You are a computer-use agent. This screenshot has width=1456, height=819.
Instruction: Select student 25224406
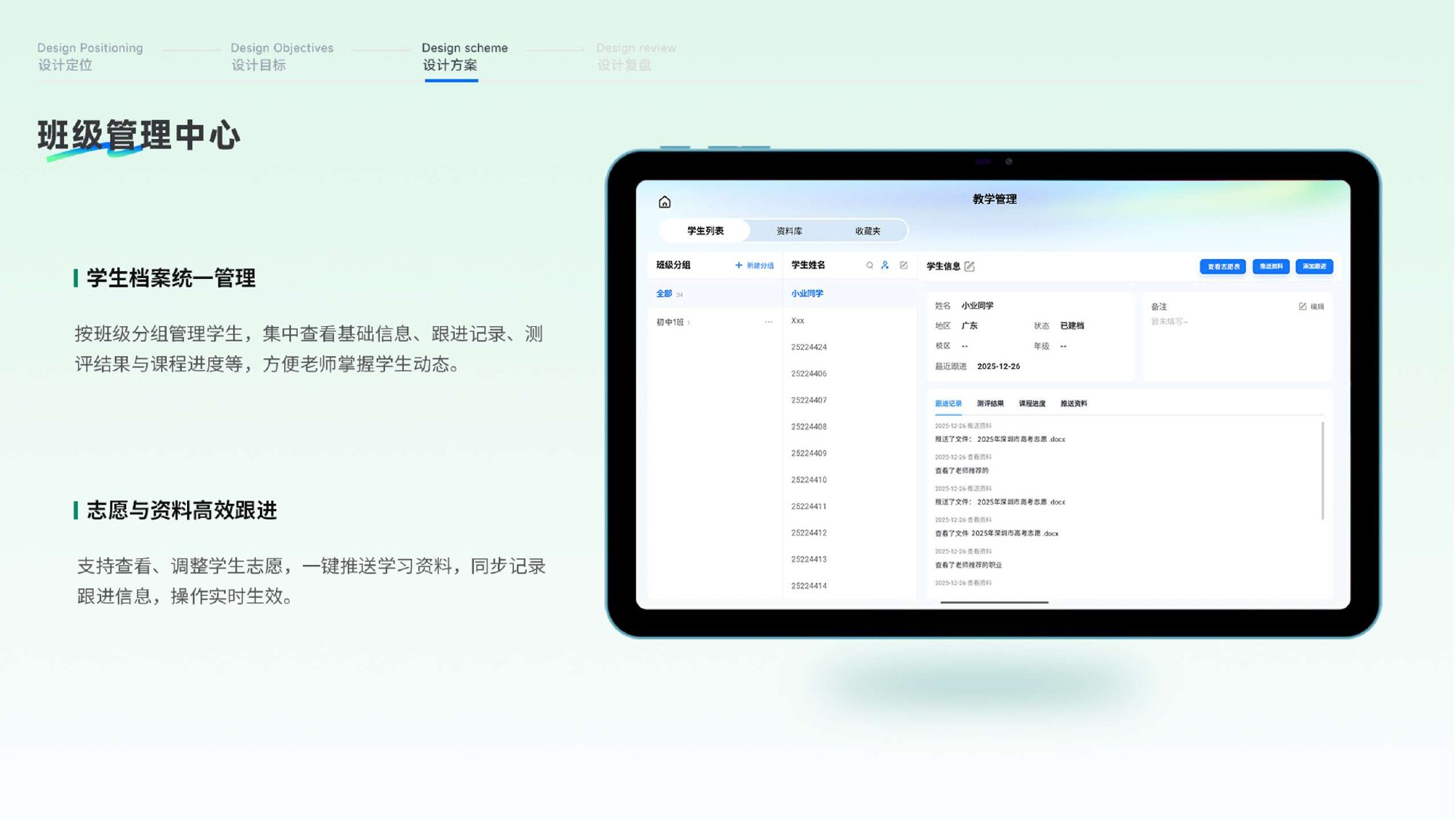850,373
